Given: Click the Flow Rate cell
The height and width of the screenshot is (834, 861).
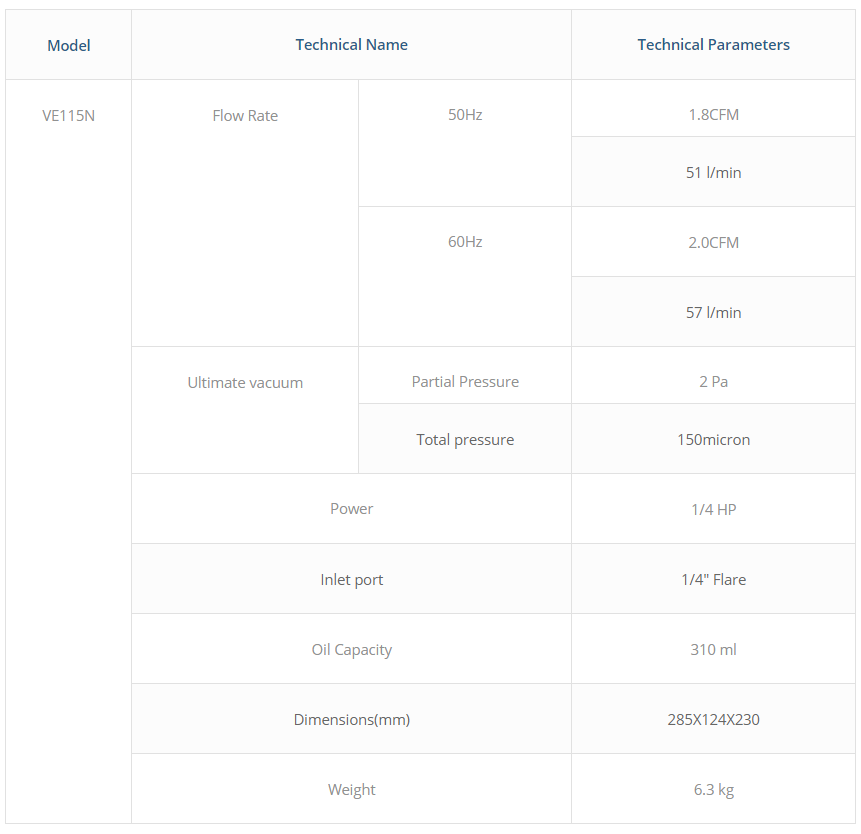Looking at the screenshot, I should pyautogui.click(x=245, y=116).
